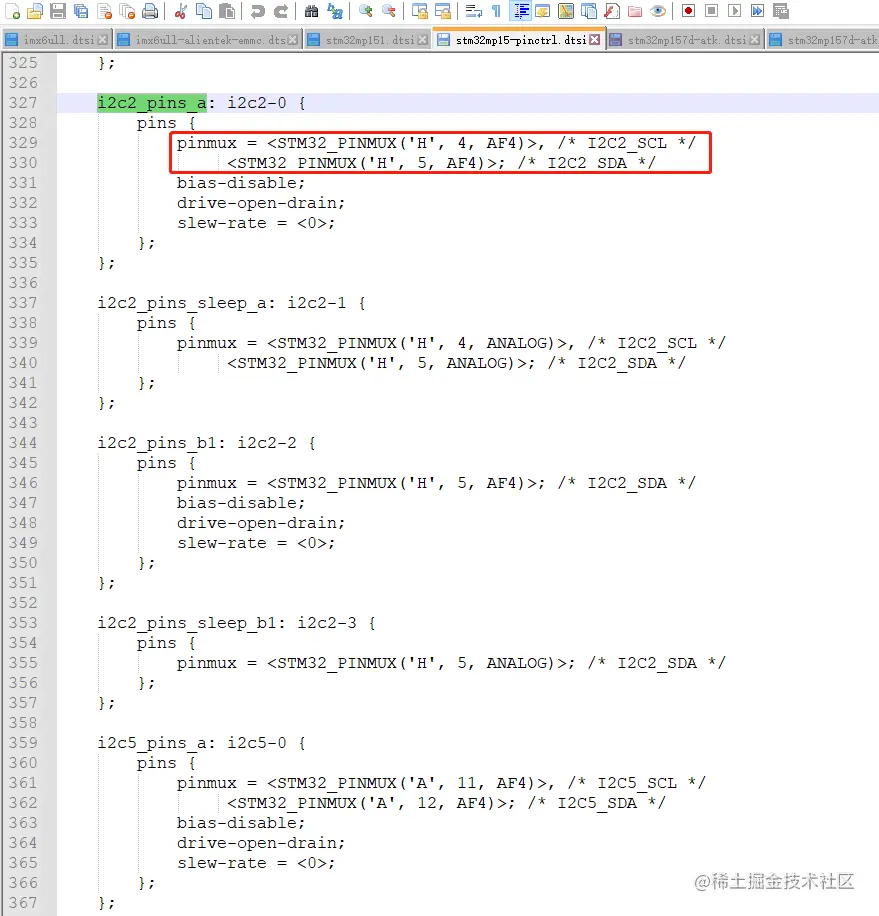Click line number 359 in the margin
Screen dimensions: 879x916
click(x=23, y=743)
